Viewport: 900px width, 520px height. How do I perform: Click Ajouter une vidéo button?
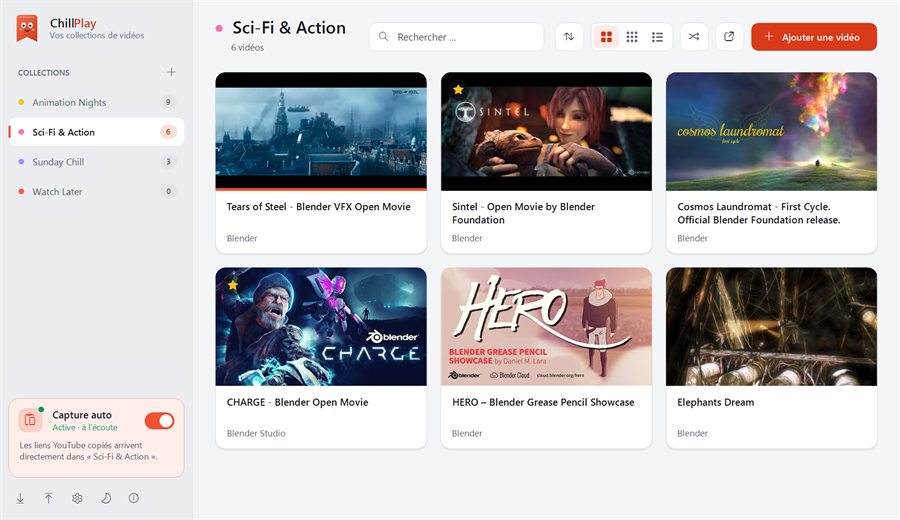click(814, 37)
